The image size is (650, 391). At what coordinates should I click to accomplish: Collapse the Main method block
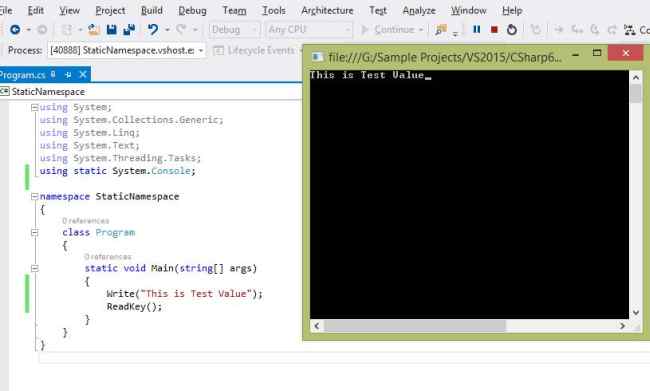click(x=35, y=269)
